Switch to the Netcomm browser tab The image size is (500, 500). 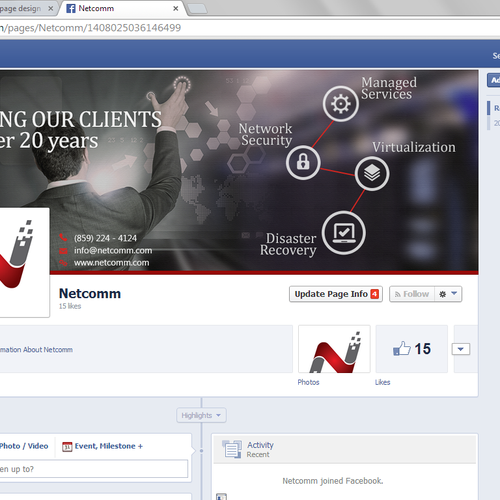[x=122, y=8]
